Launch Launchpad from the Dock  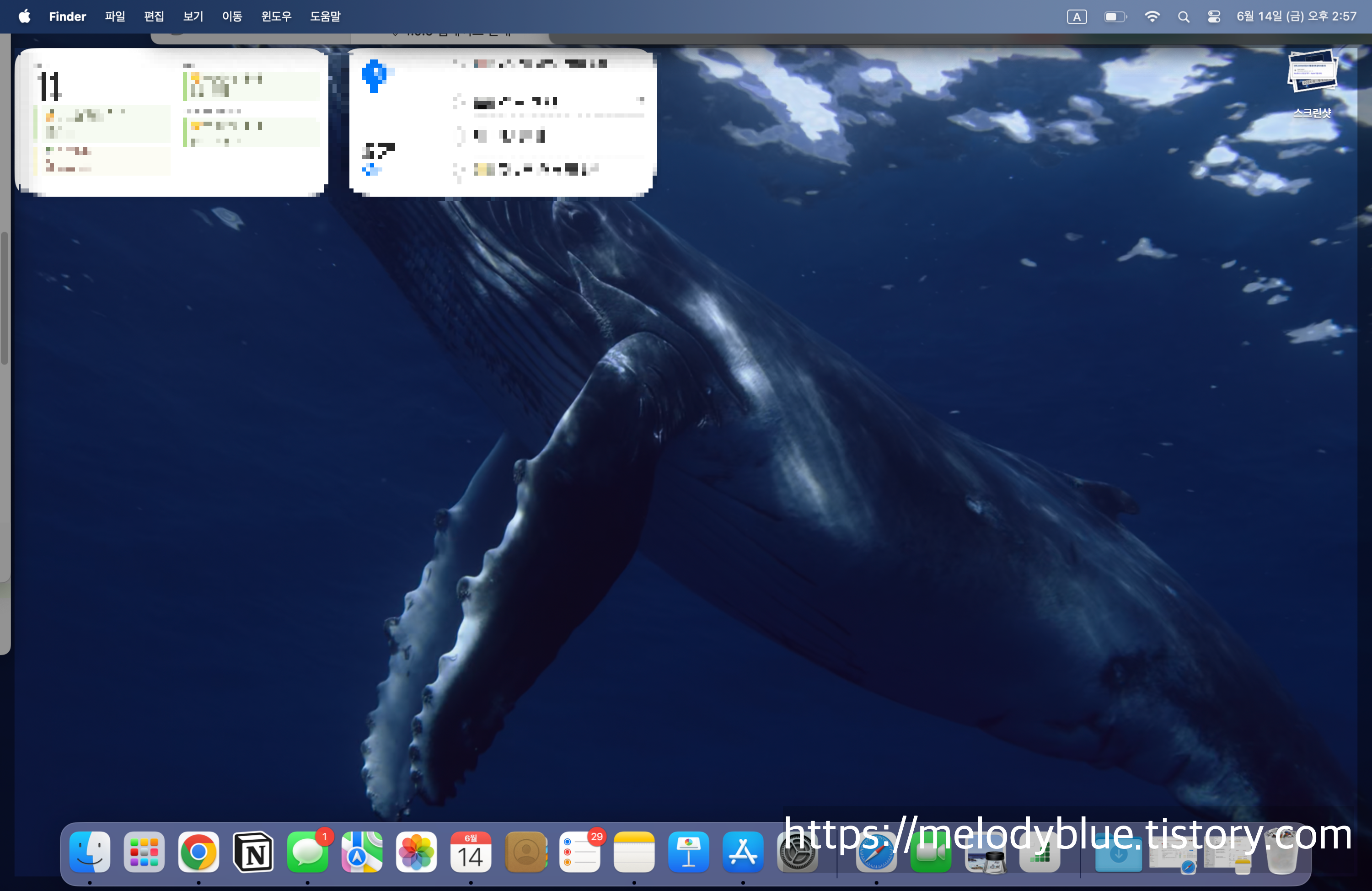coord(144,853)
